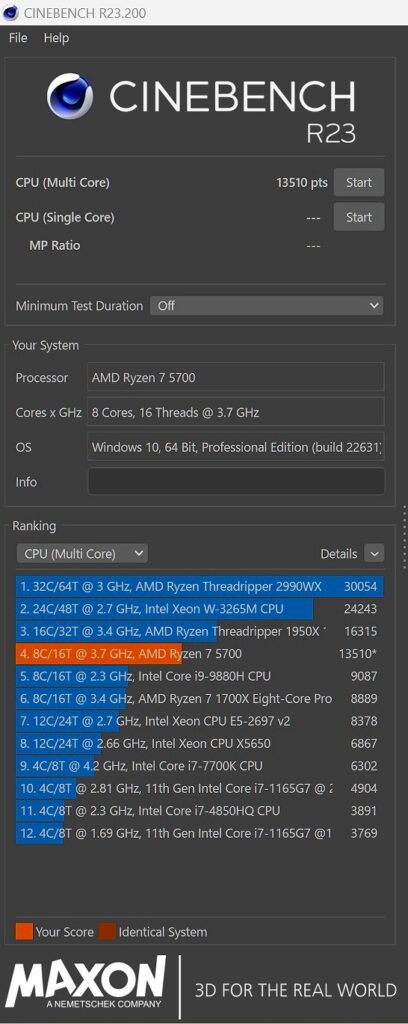Select the Xeon W-3265M ranking entry
Image resolution: width=408 pixels, height=1024 pixels.
click(x=200, y=609)
